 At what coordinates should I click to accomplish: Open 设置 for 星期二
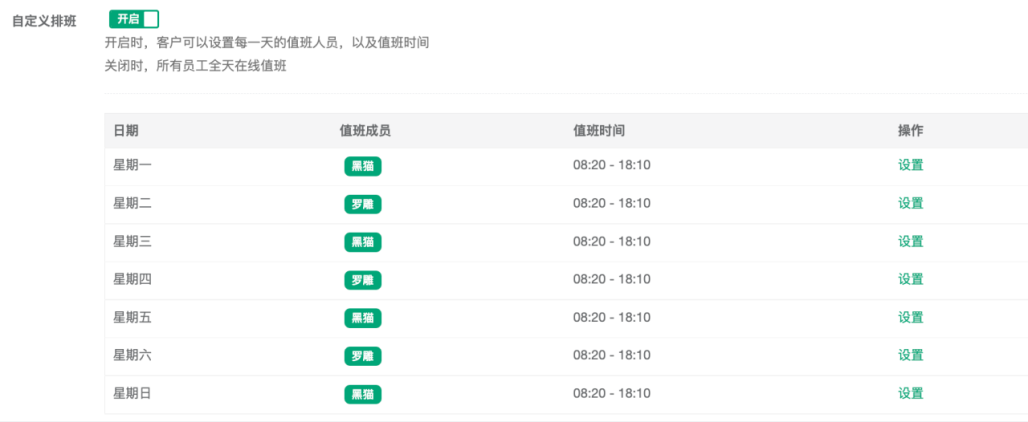pos(910,203)
